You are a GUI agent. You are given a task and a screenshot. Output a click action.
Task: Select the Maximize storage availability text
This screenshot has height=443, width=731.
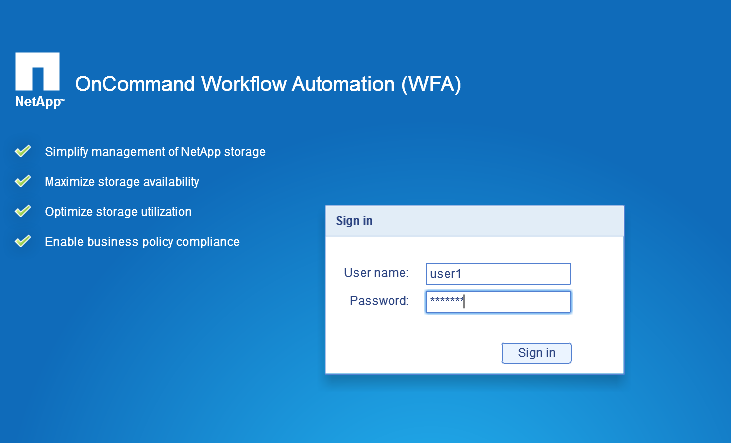[x=122, y=182]
